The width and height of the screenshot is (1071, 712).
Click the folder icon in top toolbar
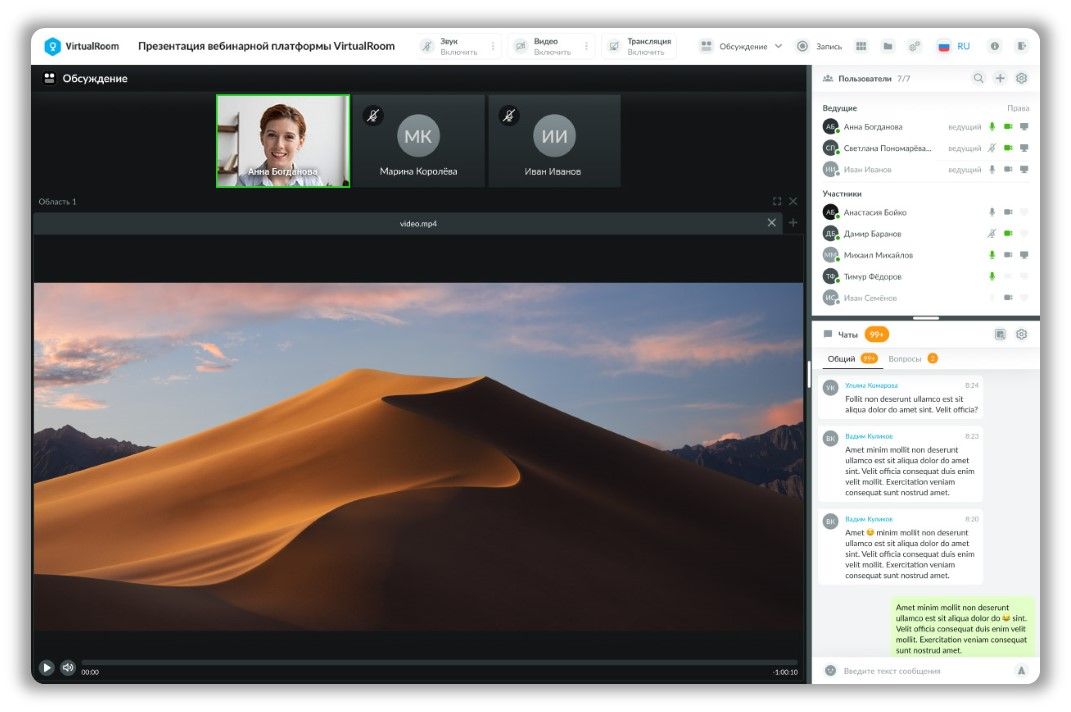[887, 46]
